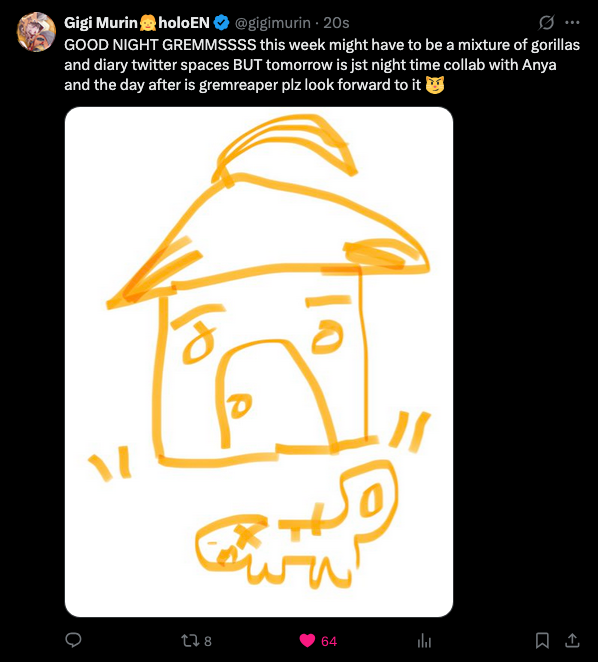Open the 20s timestamp permalink

(336, 23)
